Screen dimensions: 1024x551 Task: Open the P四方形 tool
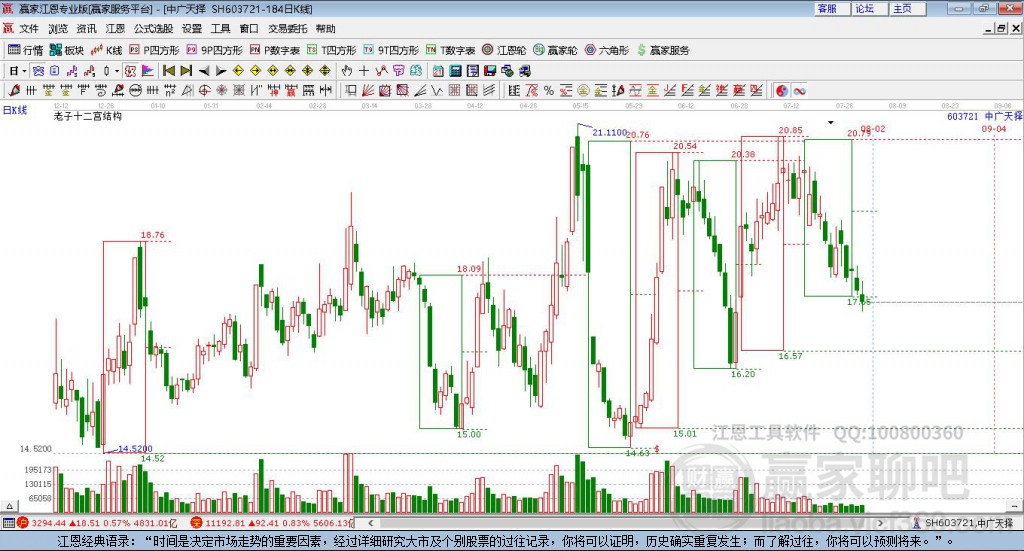coord(154,50)
